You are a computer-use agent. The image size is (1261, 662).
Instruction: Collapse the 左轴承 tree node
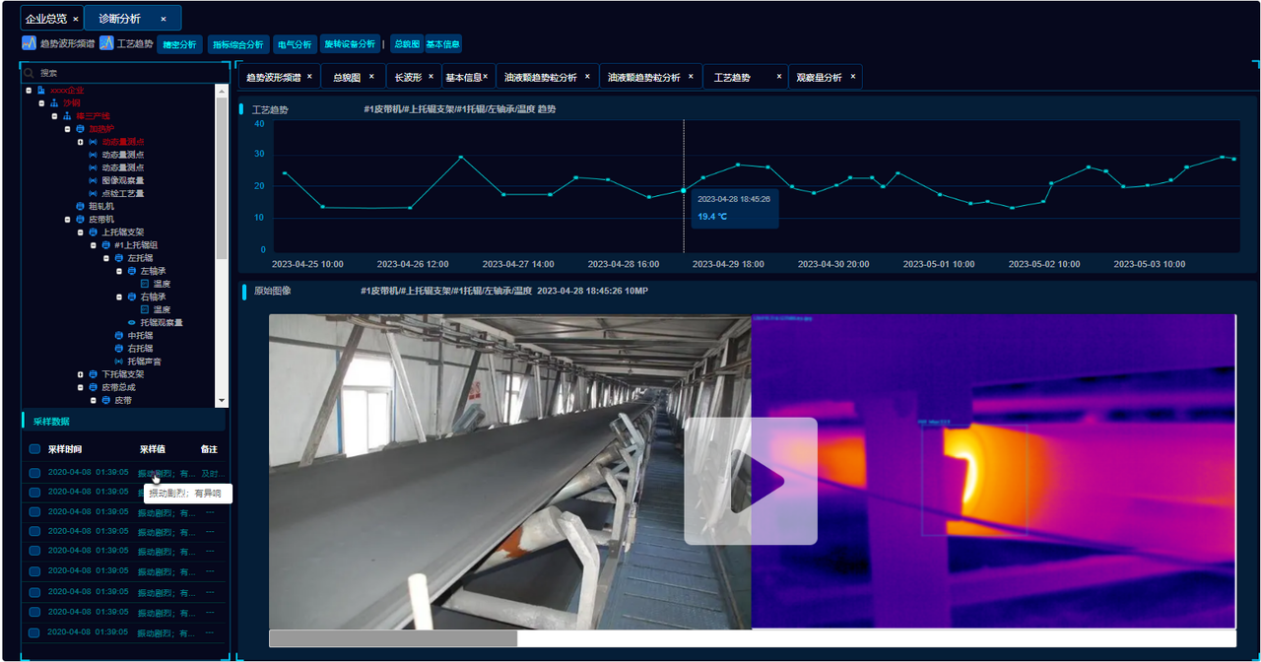pos(119,271)
